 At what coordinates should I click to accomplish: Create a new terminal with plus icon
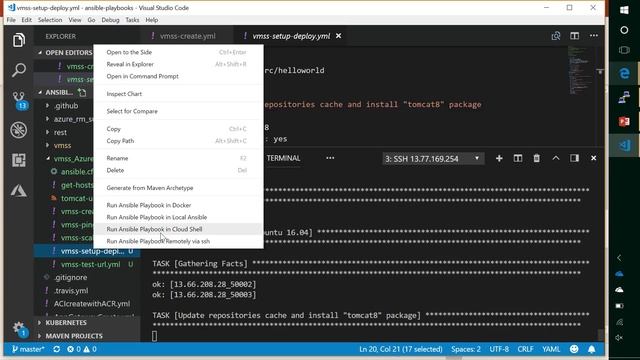pos(499,158)
